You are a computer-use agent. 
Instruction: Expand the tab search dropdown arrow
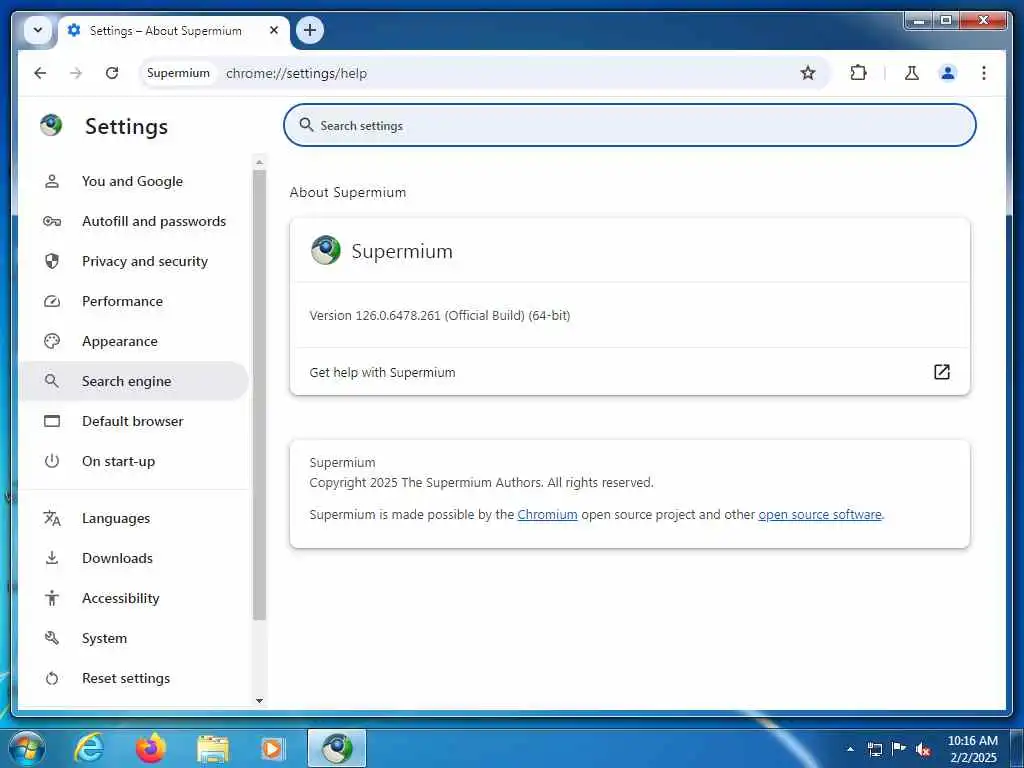point(38,30)
